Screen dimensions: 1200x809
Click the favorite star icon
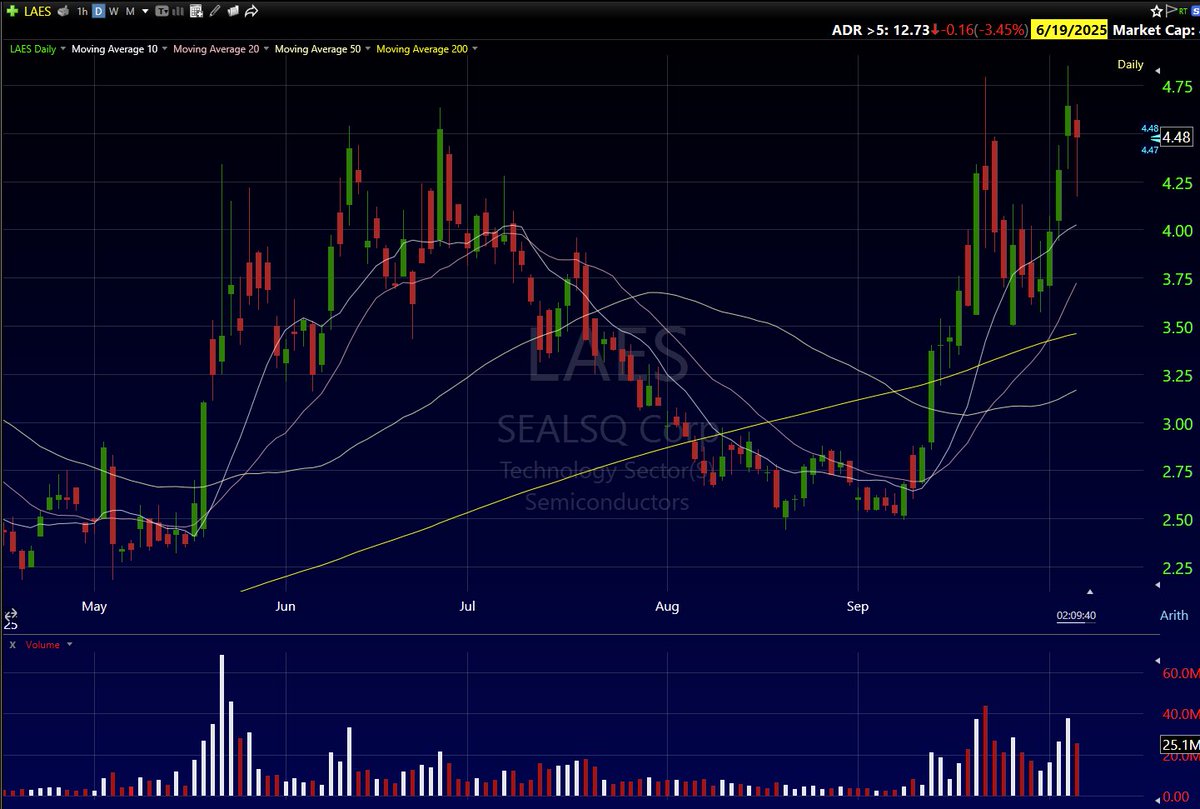(x=1156, y=11)
